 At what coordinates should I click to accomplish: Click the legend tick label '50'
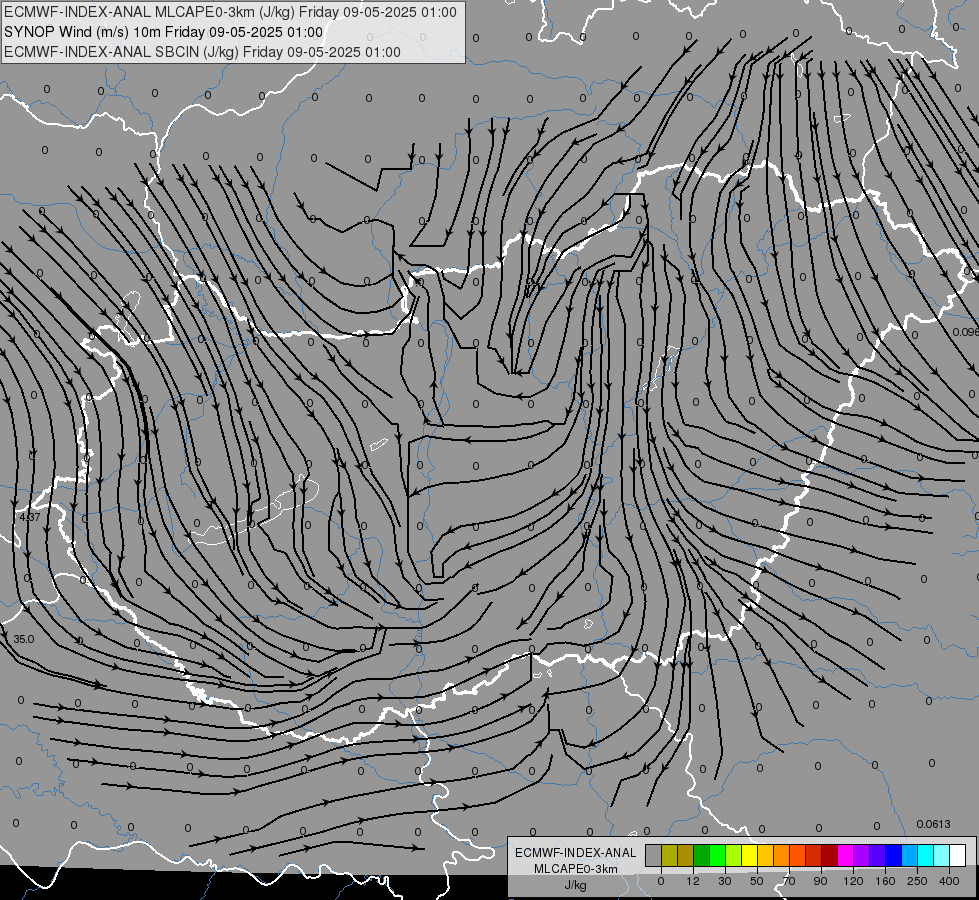click(757, 881)
